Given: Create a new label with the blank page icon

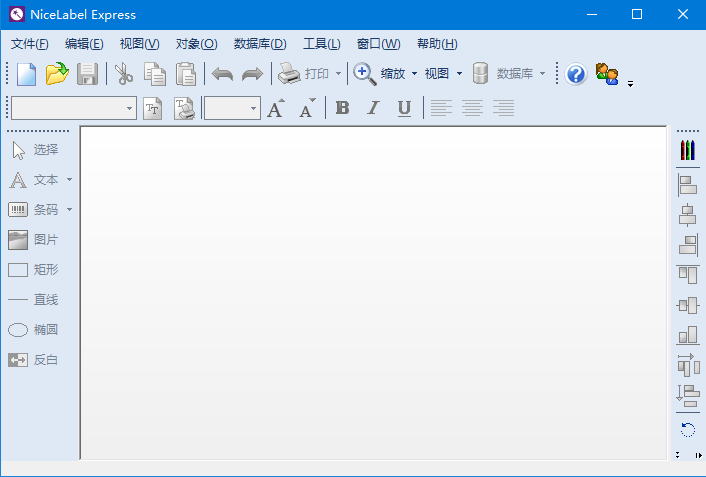Looking at the screenshot, I should tap(26, 74).
